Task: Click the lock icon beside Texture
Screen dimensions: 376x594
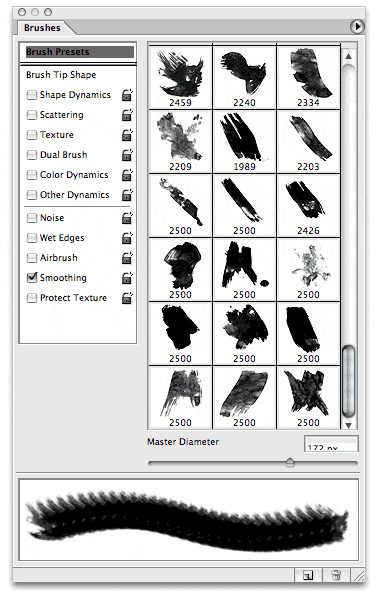Action: click(127, 135)
